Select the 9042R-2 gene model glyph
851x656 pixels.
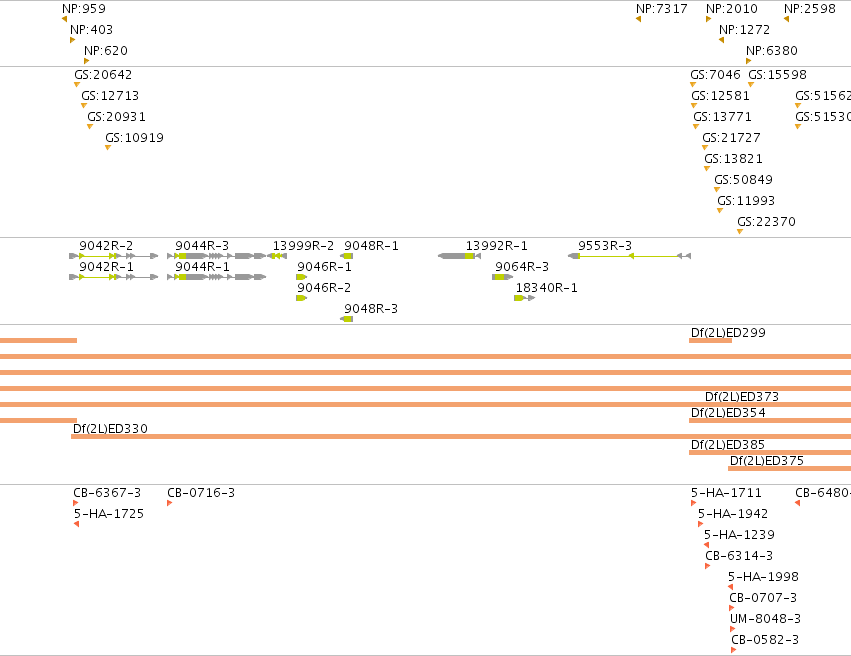(x=113, y=256)
